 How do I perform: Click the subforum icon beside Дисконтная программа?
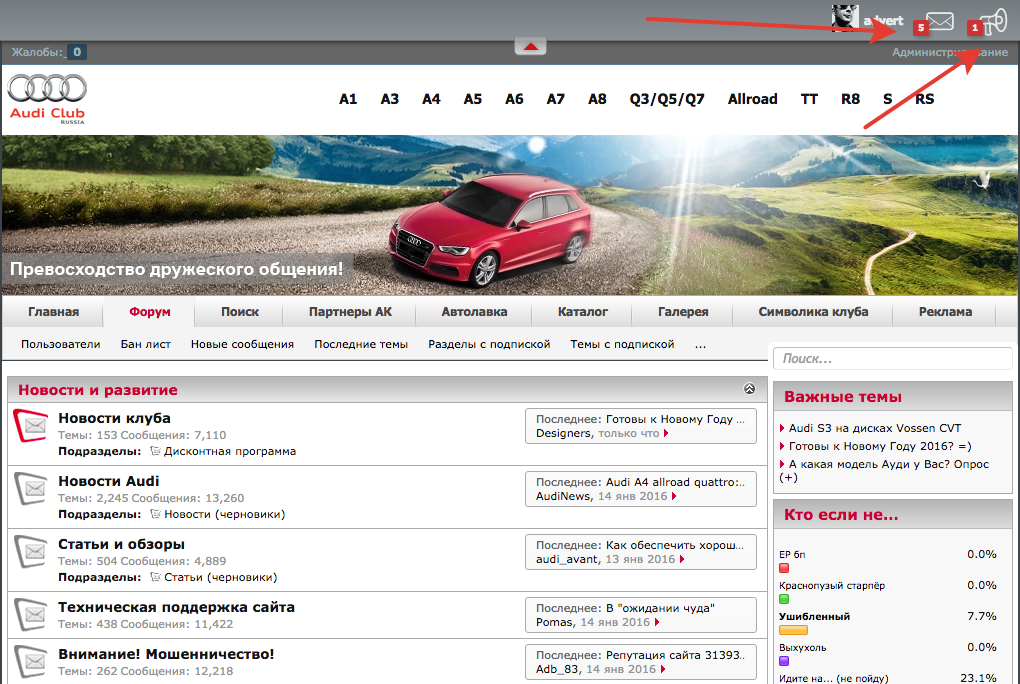tap(155, 451)
